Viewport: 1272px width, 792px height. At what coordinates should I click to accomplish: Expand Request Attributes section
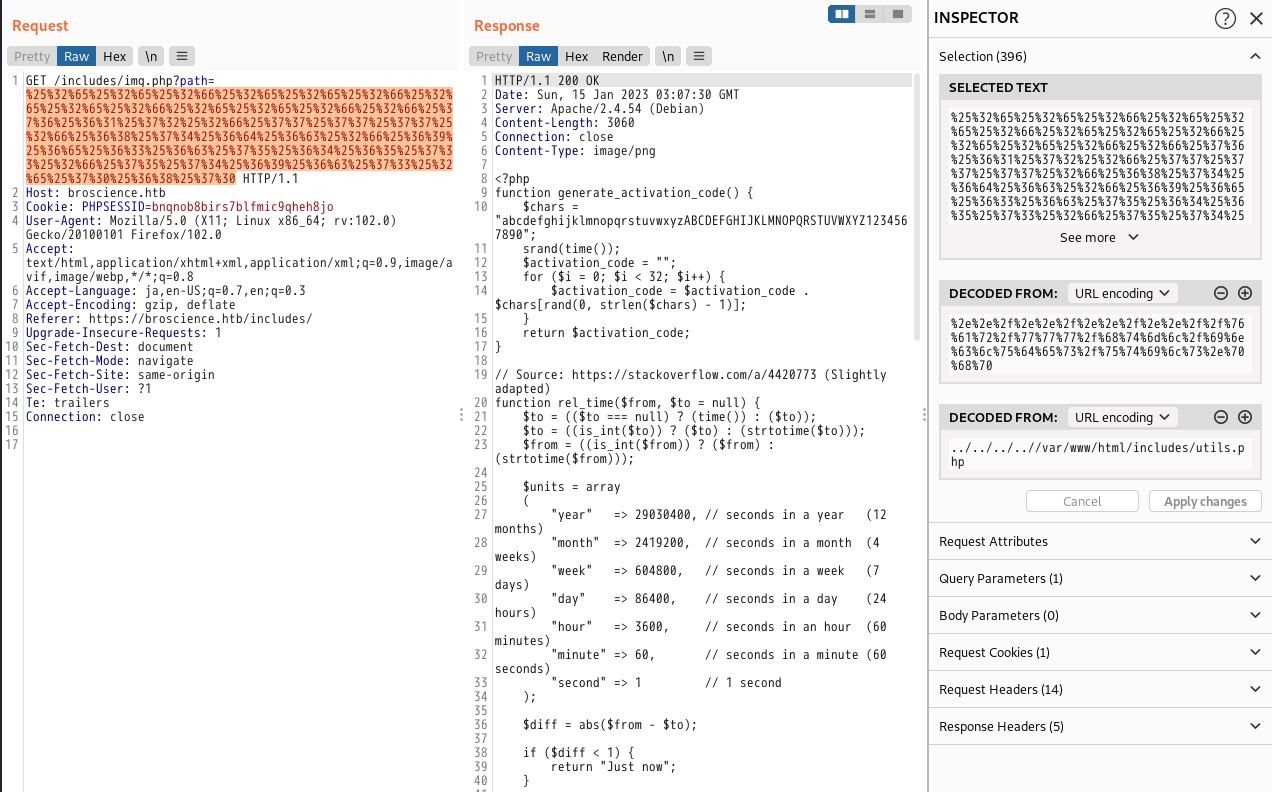(x=1100, y=541)
